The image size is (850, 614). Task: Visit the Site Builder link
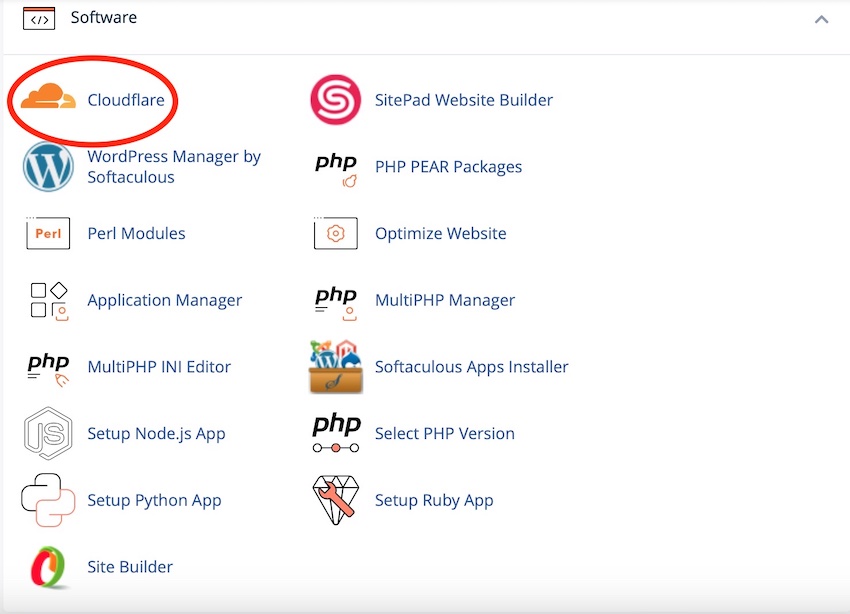pos(130,567)
